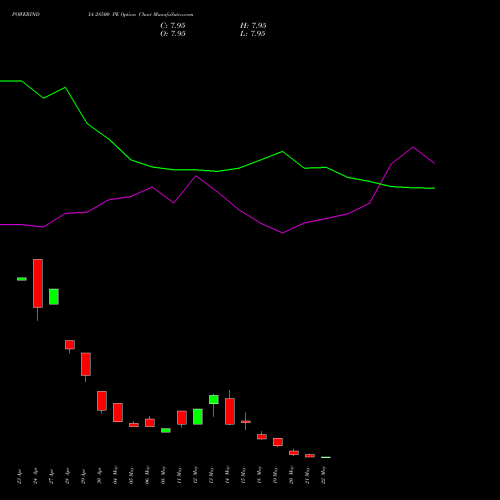
Task: Select the 22 May date label
Action: coord(323,476)
